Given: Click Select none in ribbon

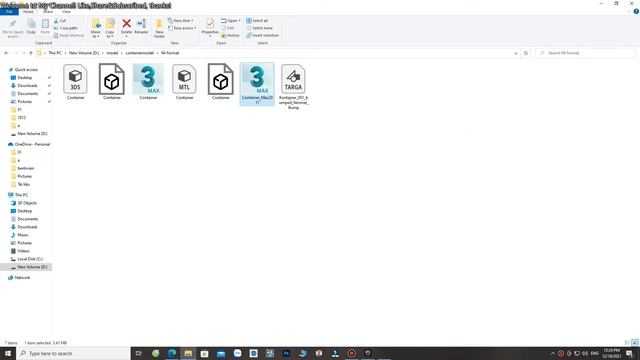Looking at the screenshot, I should pyautogui.click(x=260, y=28).
